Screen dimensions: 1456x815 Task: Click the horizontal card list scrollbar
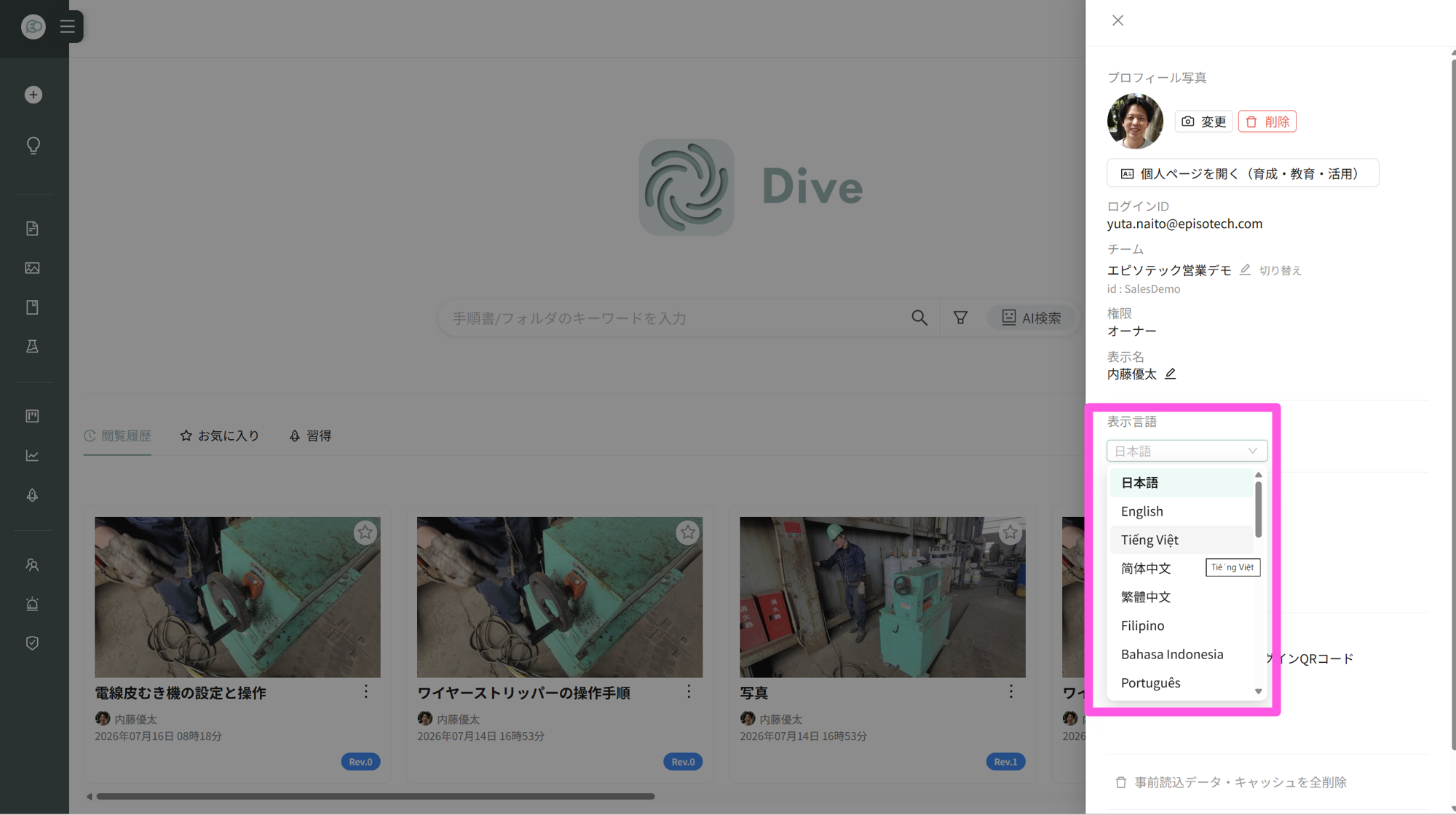point(376,796)
